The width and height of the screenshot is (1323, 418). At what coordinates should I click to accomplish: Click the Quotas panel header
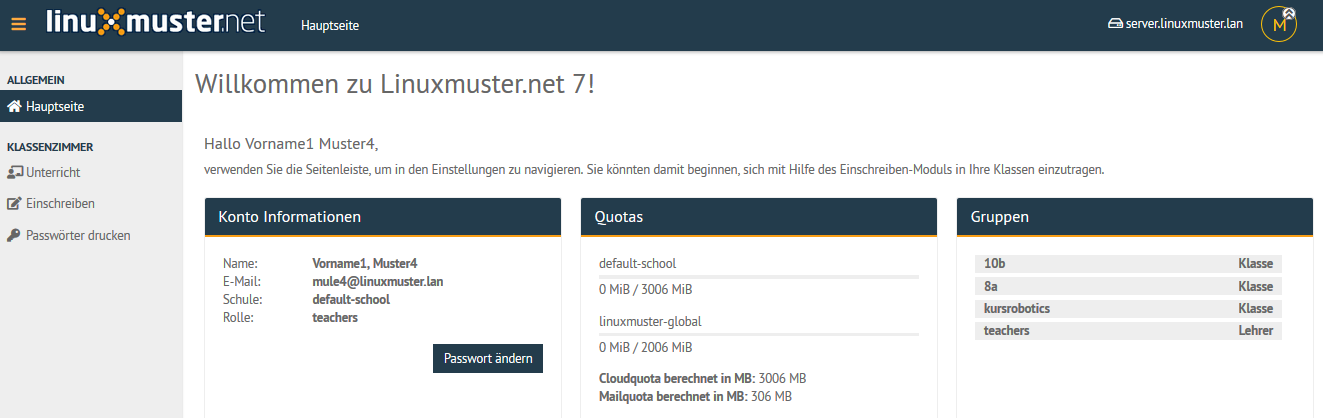click(x=759, y=217)
